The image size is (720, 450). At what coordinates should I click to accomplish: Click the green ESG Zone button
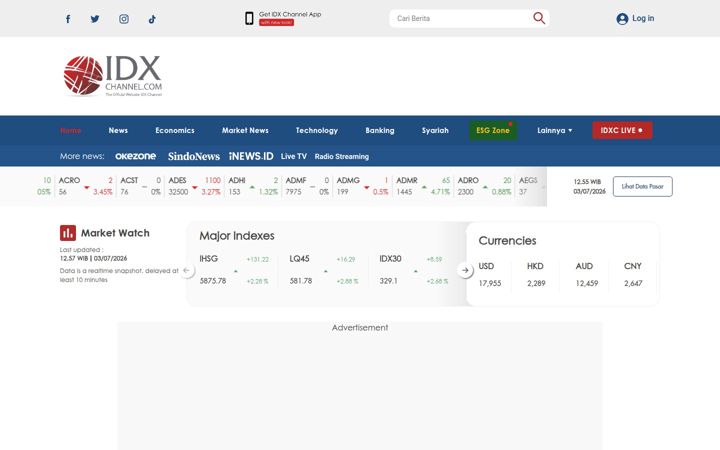493,130
